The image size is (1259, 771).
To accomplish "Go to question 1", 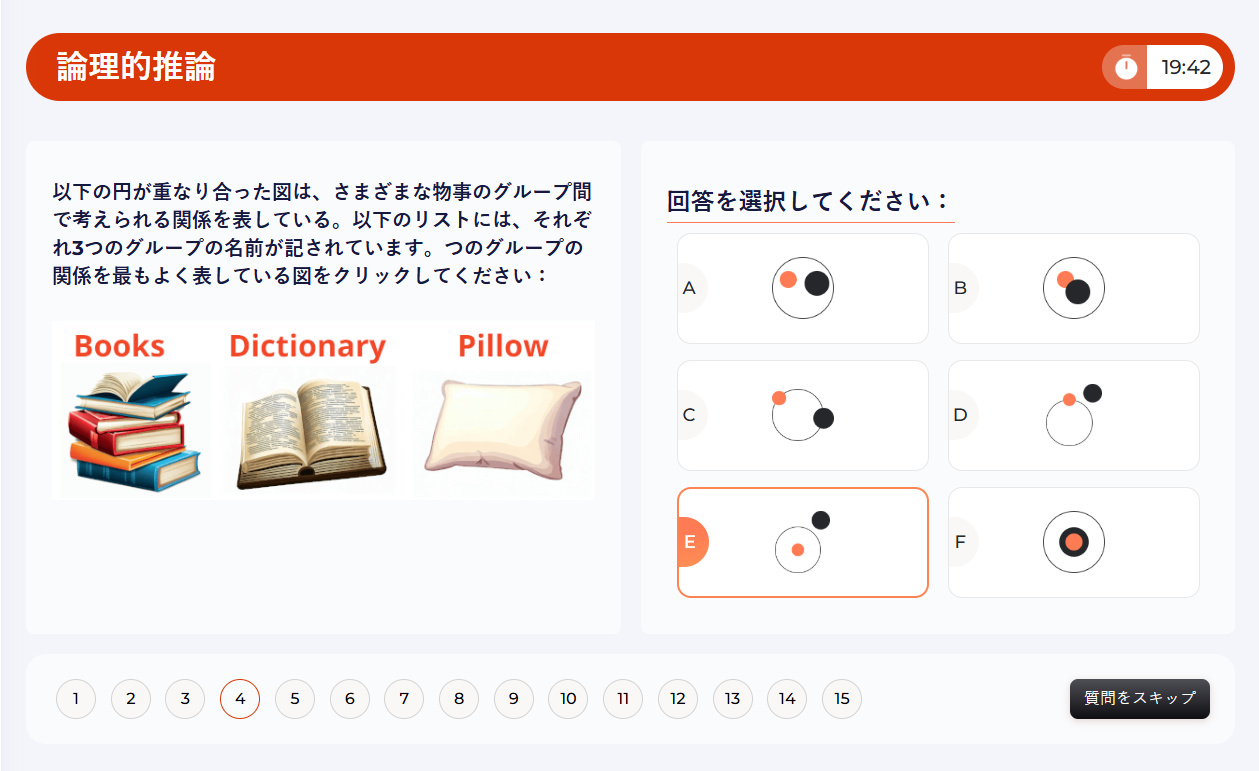I will (76, 699).
